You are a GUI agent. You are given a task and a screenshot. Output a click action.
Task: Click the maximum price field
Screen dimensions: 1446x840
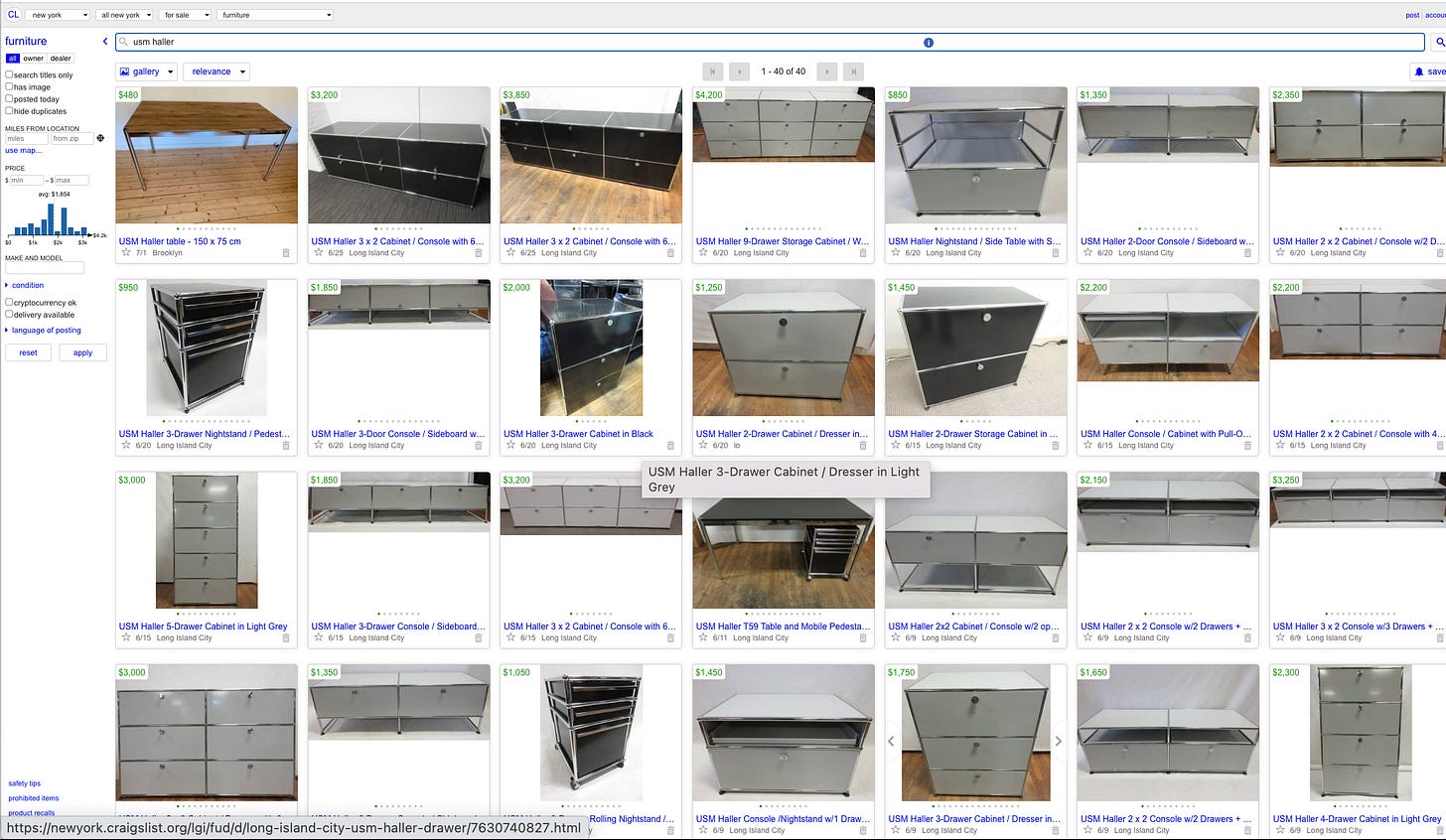(x=72, y=181)
